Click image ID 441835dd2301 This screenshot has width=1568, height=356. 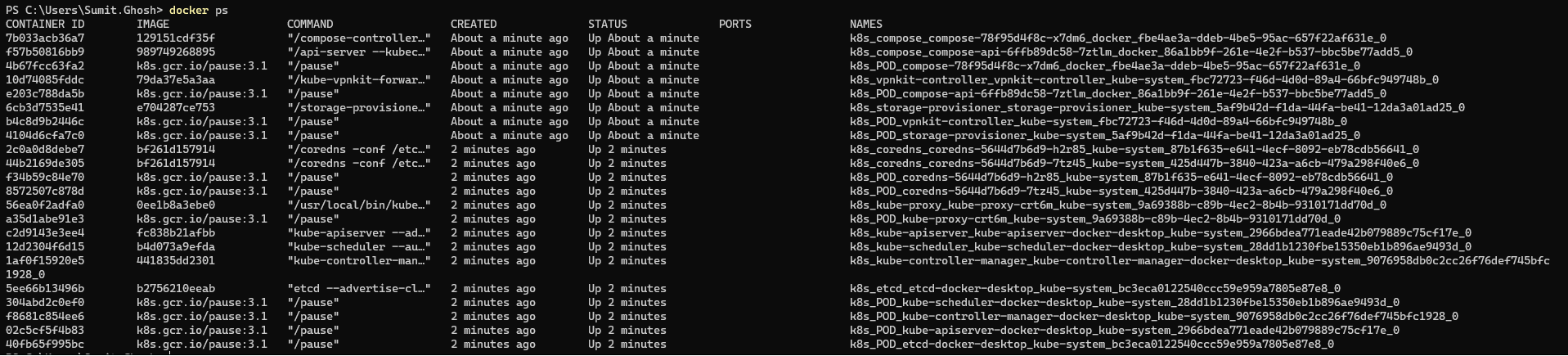coord(176,261)
